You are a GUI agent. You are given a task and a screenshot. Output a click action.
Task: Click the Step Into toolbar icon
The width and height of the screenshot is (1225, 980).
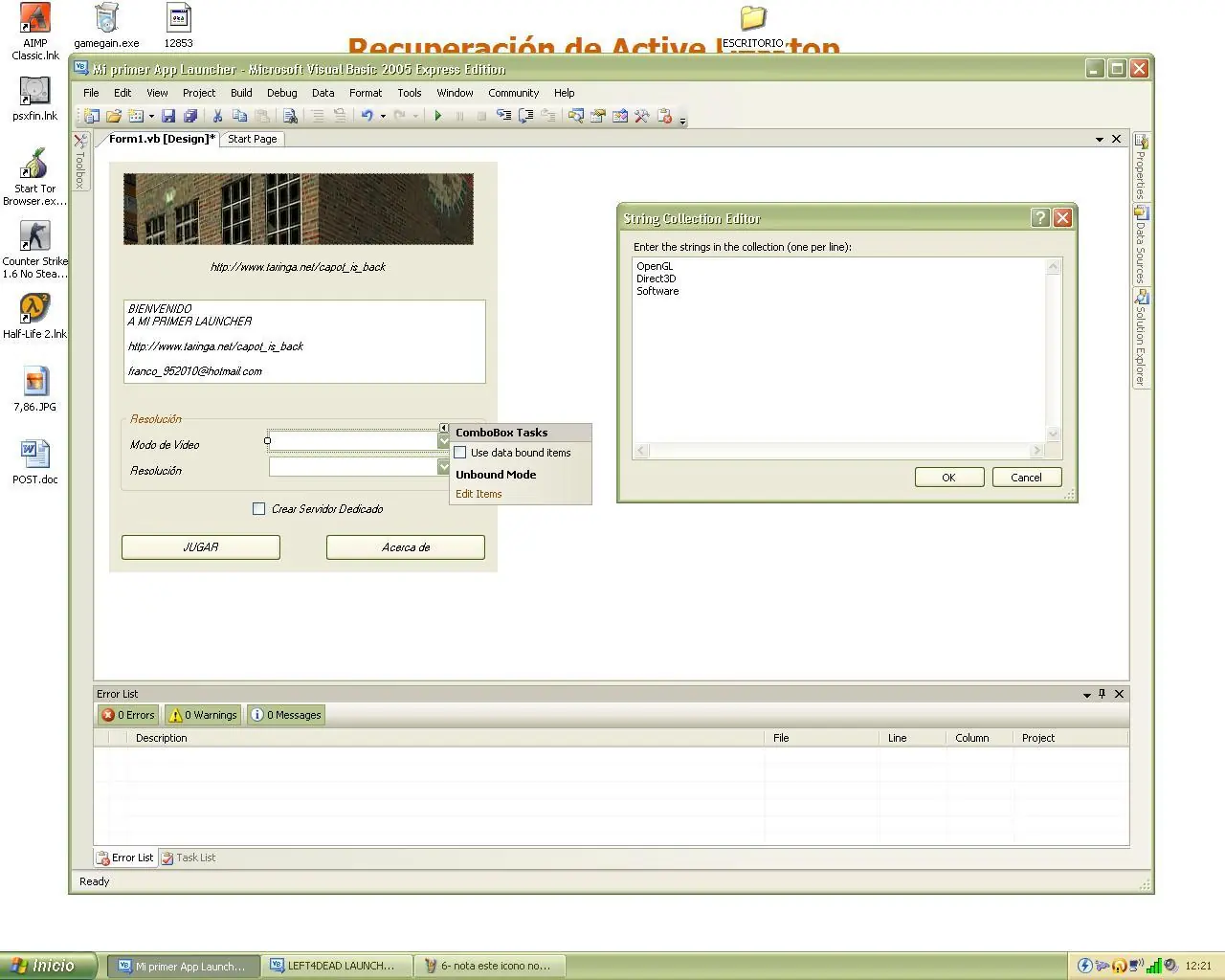[x=503, y=116]
